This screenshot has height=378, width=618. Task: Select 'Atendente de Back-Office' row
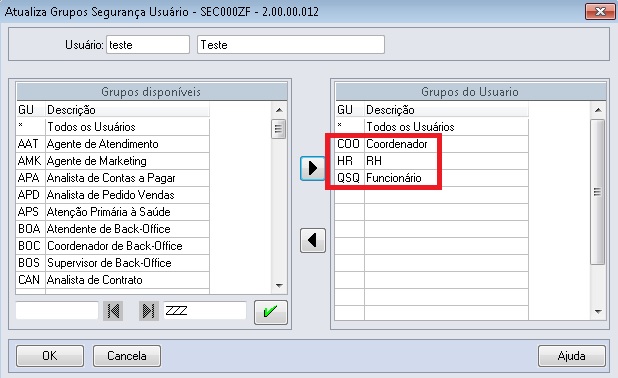tap(113, 229)
